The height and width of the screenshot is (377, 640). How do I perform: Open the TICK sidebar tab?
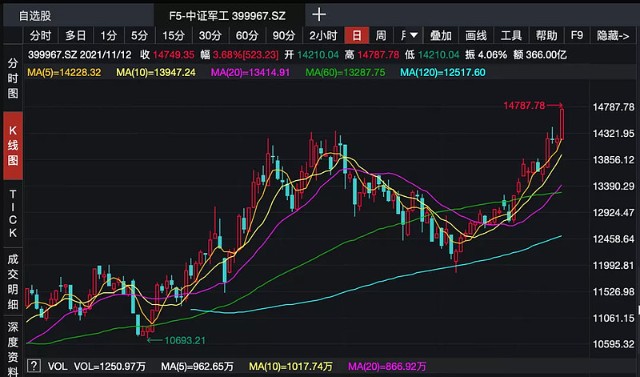(13, 213)
